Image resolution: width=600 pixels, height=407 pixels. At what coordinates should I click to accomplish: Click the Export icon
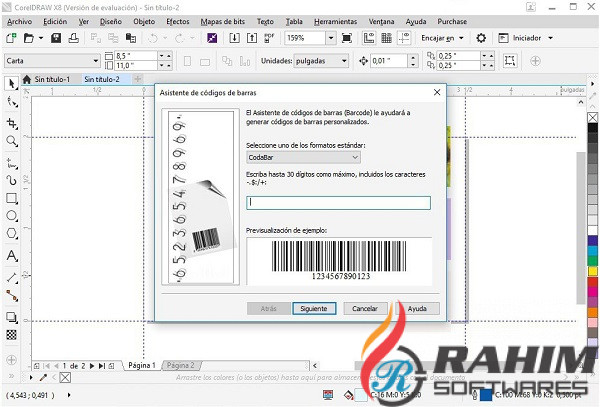click(252, 38)
